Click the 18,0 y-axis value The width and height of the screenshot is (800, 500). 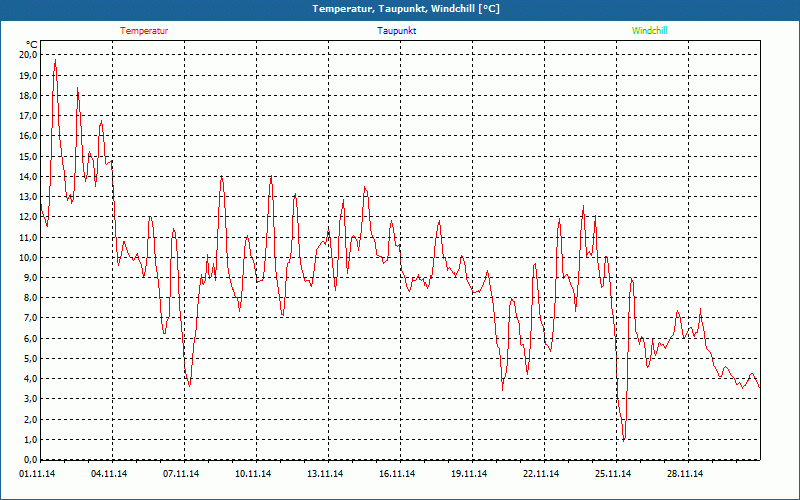coord(28,95)
